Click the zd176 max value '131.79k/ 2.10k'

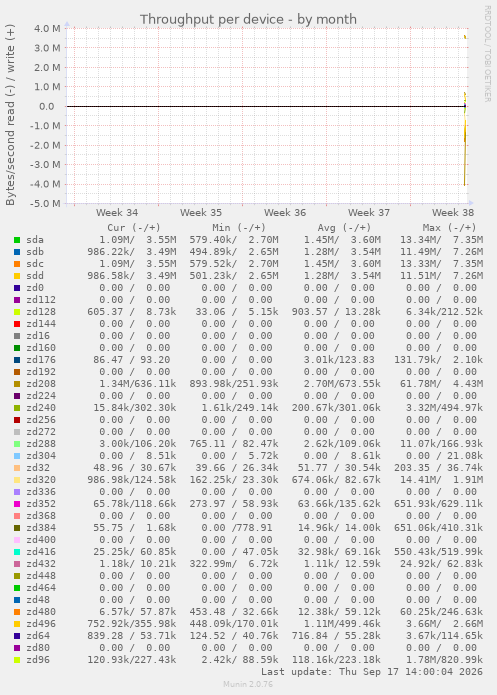pos(438,359)
